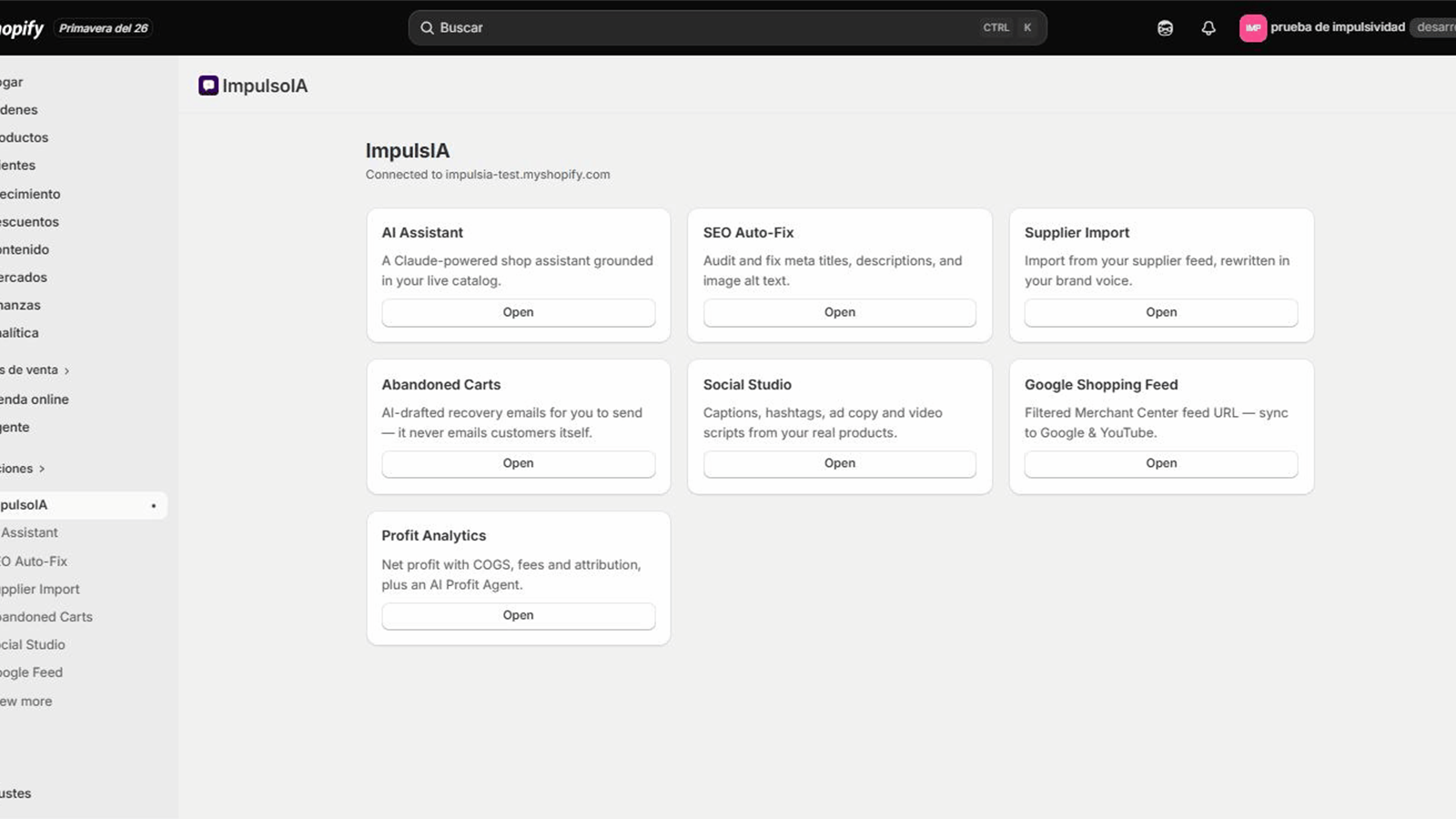Click the 'A Claude-powered shop assistant' description

point(518,270)
